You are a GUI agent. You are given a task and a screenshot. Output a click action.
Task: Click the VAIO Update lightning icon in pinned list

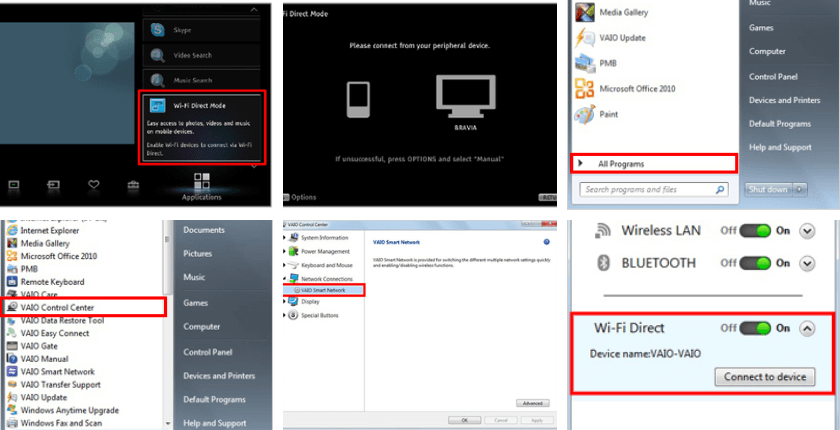(x=584, y=38)
